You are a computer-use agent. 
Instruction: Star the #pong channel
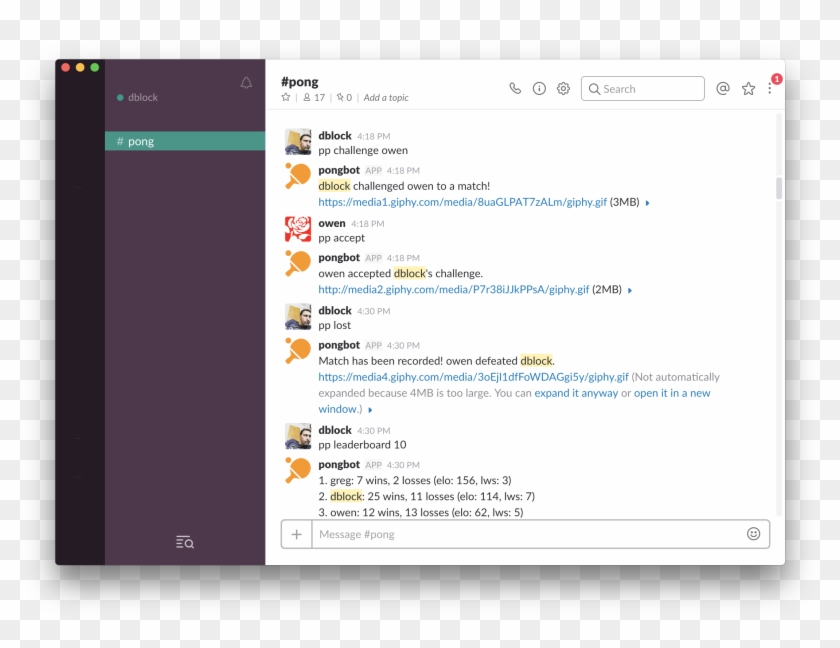285,97
